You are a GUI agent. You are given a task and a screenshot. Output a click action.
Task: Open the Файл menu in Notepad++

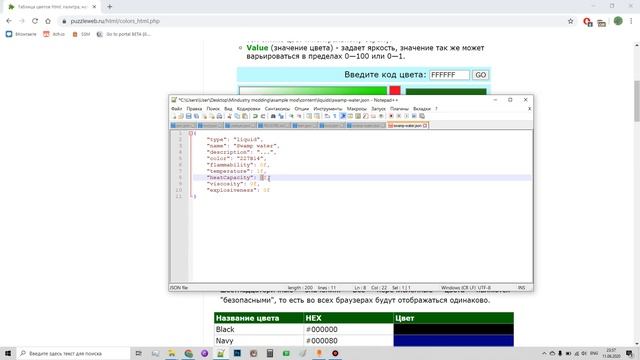pos(176,109)
